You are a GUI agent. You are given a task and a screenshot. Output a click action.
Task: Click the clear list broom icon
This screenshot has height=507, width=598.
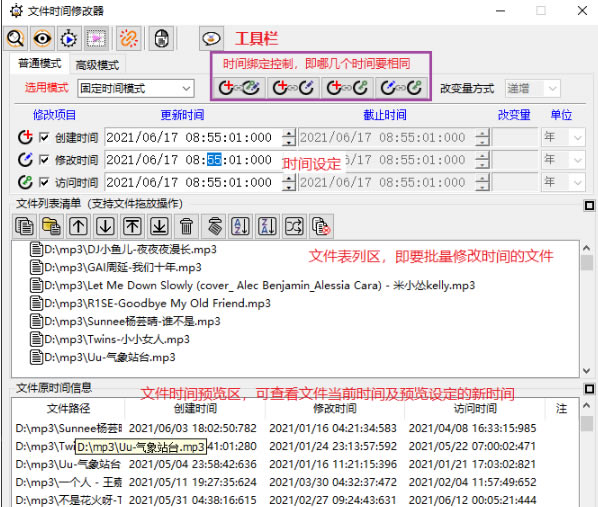(214, 226)
